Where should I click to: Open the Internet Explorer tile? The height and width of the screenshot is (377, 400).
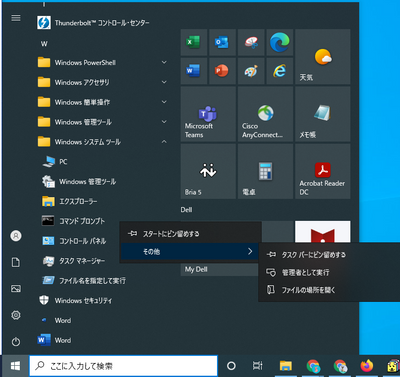point(280,71)
